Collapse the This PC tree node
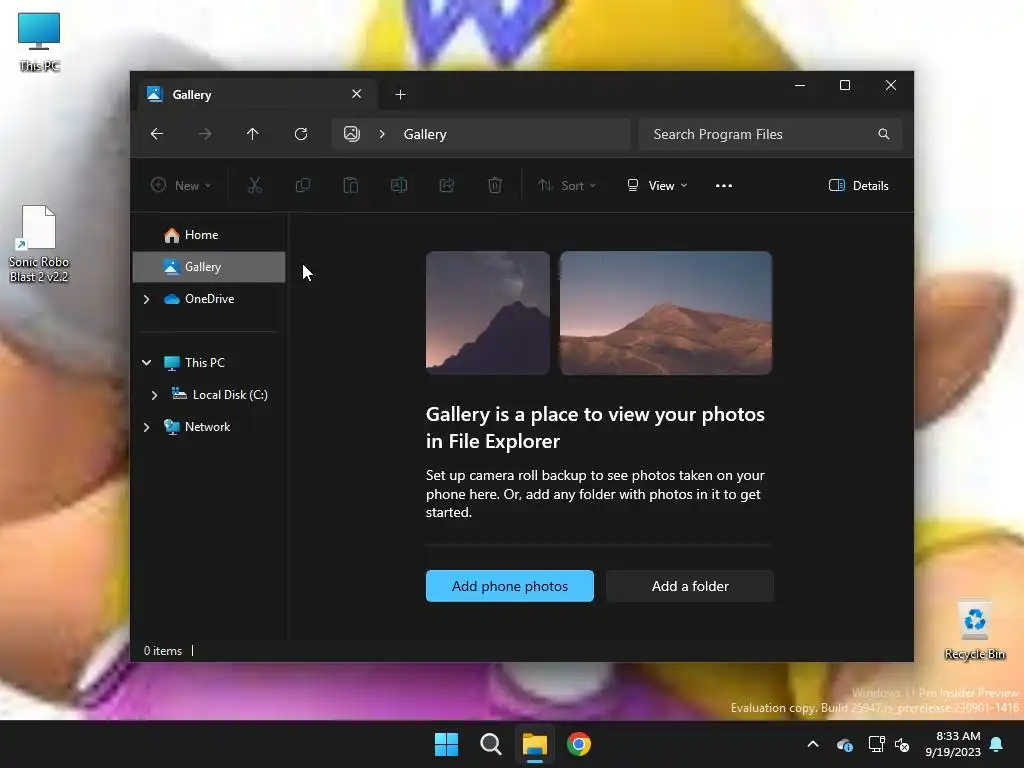Screen dimensions: 1024x768 coord(146,362)
